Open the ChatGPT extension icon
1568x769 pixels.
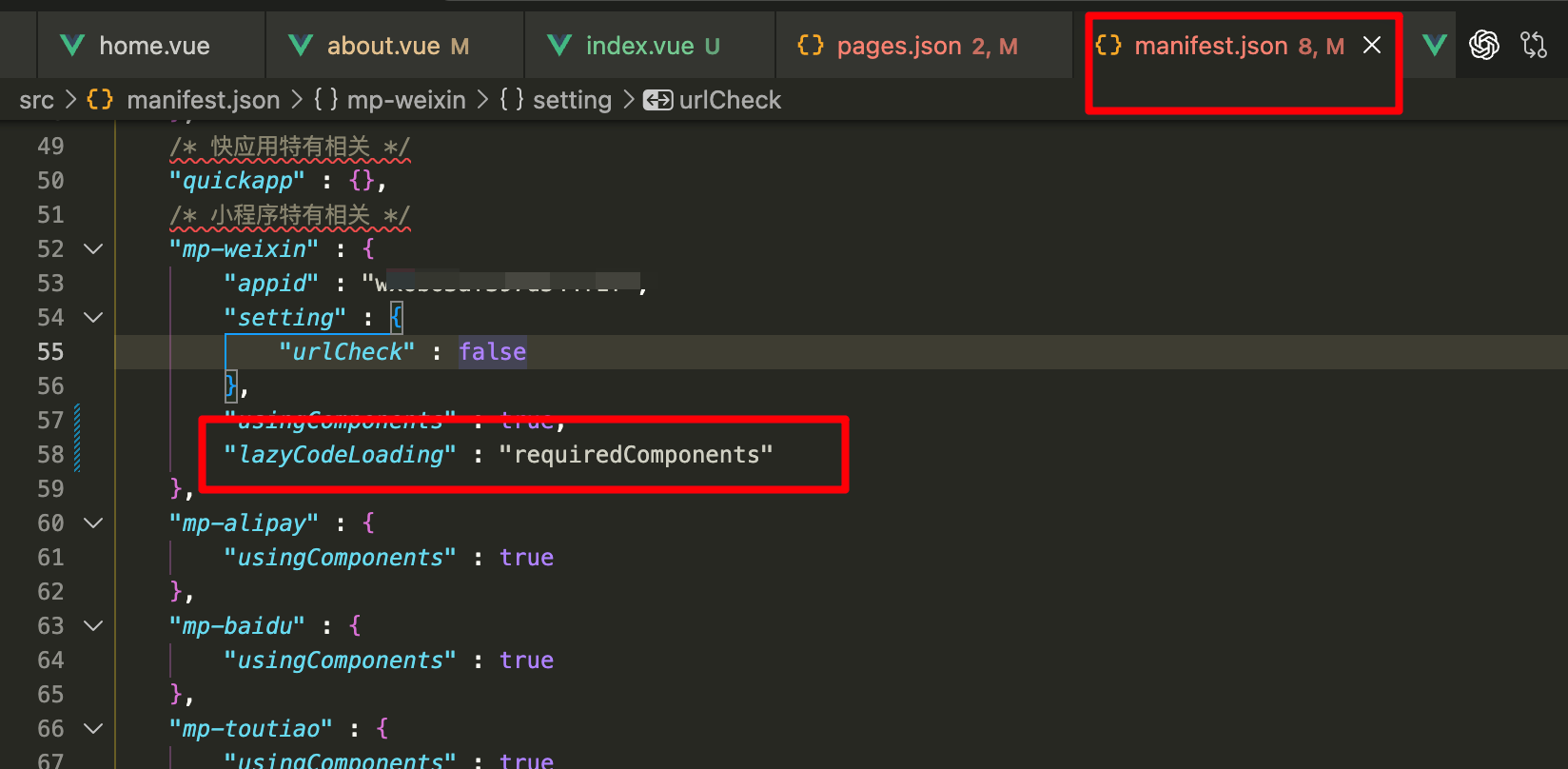(1483, 45)
